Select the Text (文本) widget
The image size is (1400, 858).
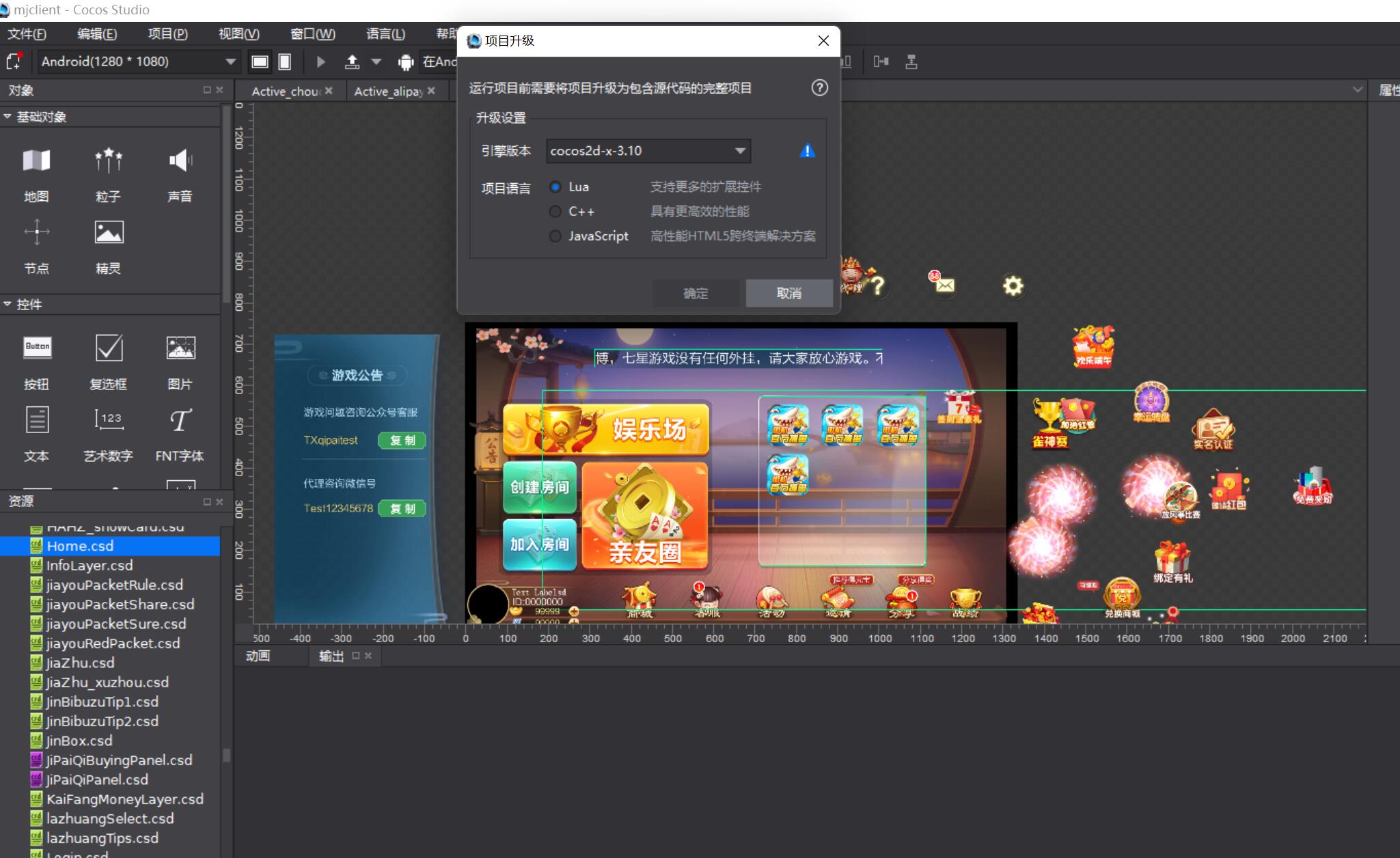(36, 434)
